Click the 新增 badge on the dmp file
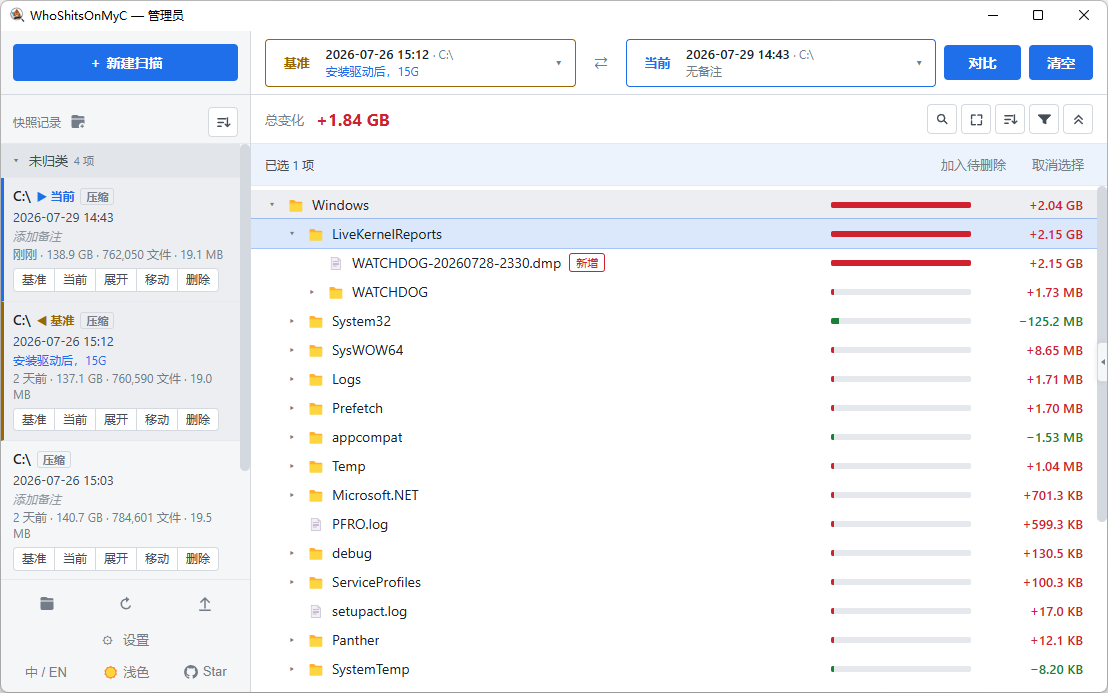1108x693 pixels. coord(587,263)
